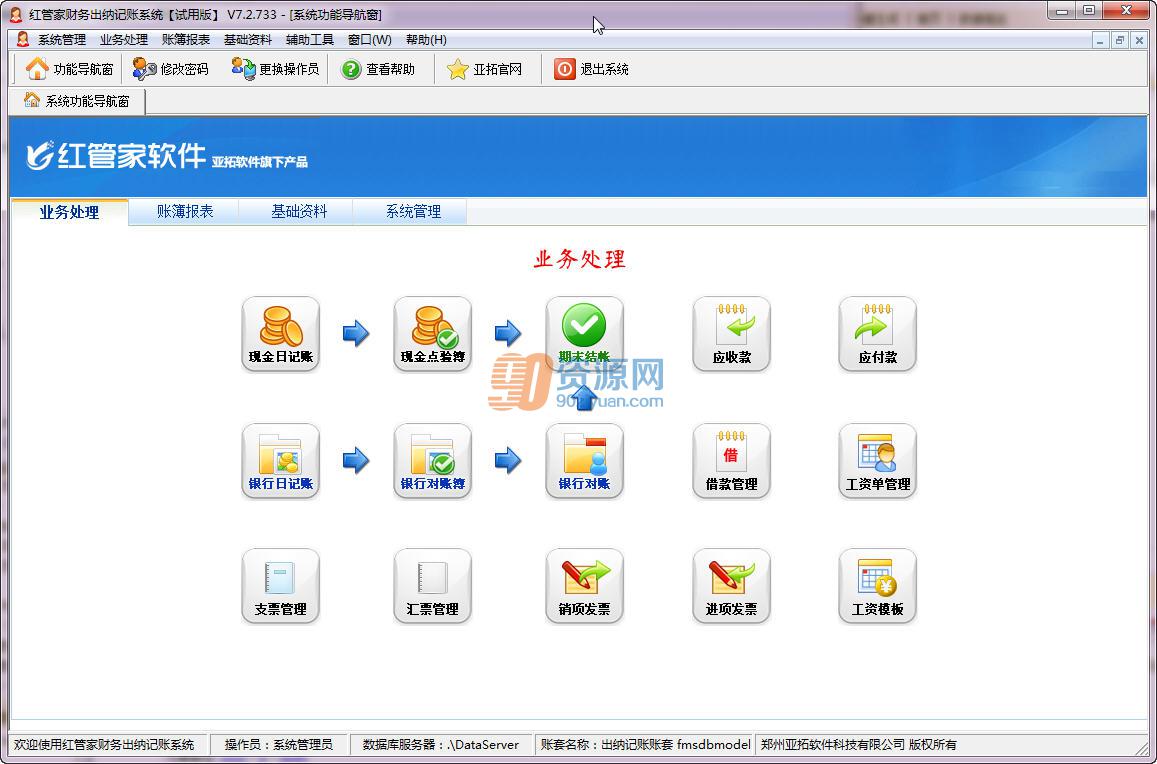Open the 应收款 receivables icon

[731, 334]
